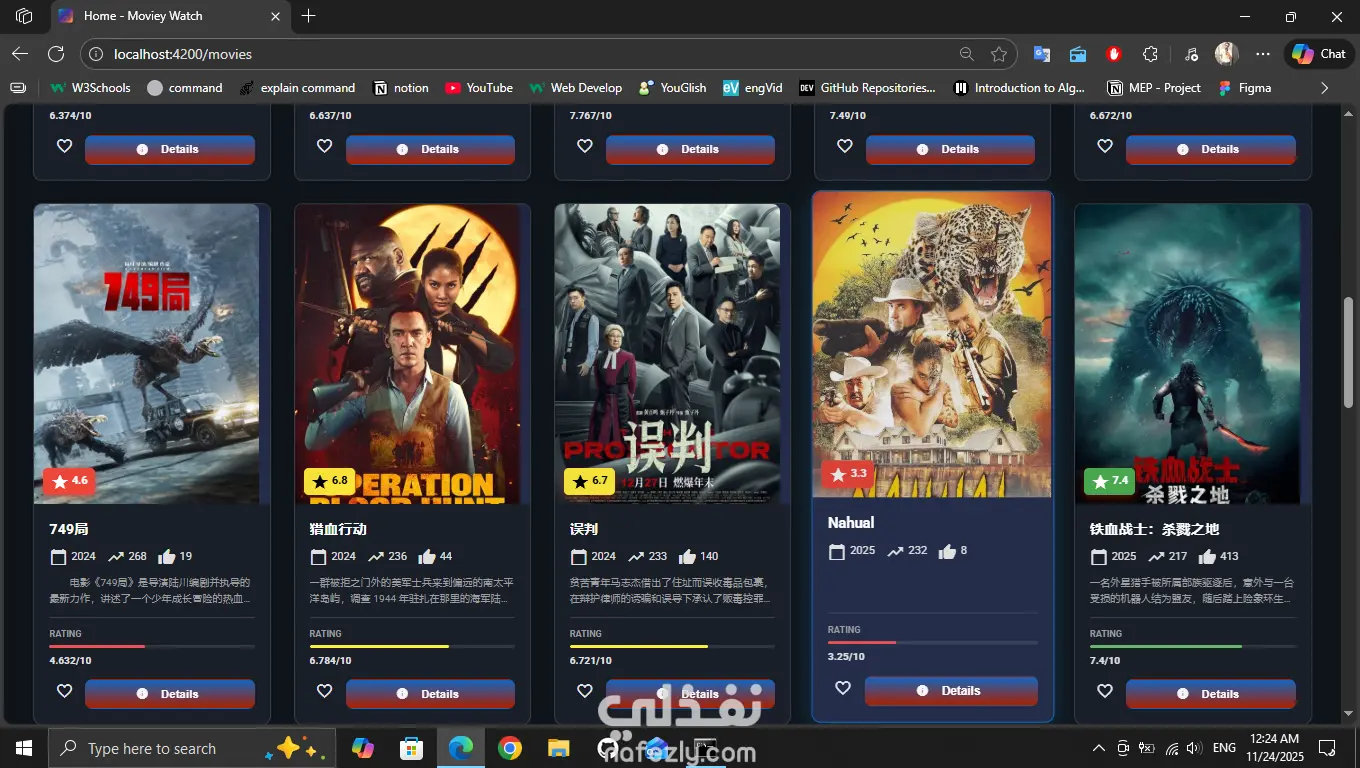This screenshot has width=1360, height=768.
Task: Open the GitHub Repositories bookmark
Action: [867, 88]
